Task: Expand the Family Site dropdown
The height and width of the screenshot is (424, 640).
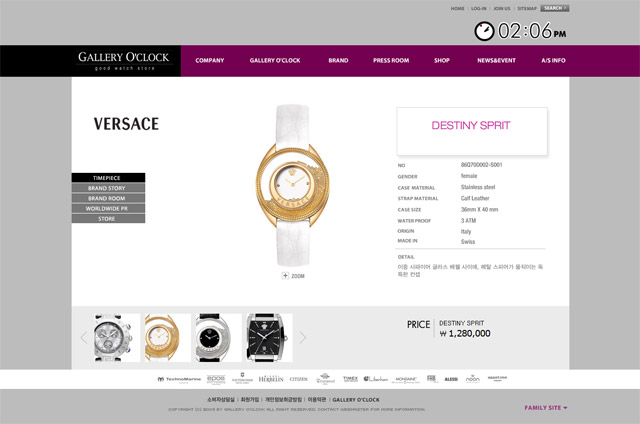Action: (x=546, y=408)
